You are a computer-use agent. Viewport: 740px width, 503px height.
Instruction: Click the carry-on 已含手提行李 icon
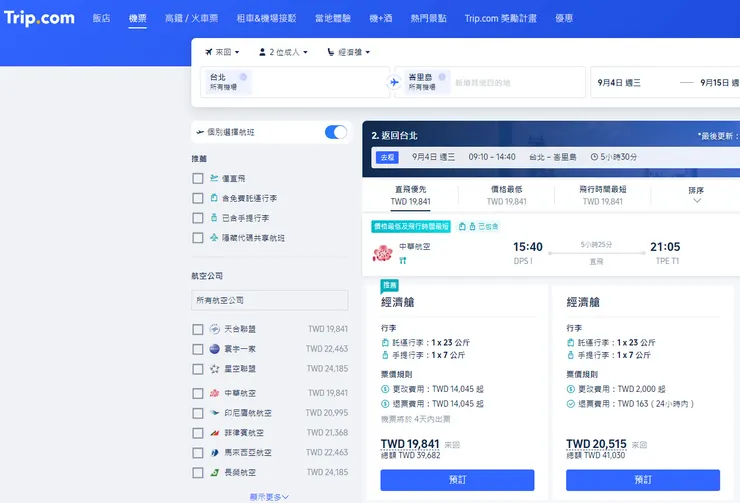[214, 218]
